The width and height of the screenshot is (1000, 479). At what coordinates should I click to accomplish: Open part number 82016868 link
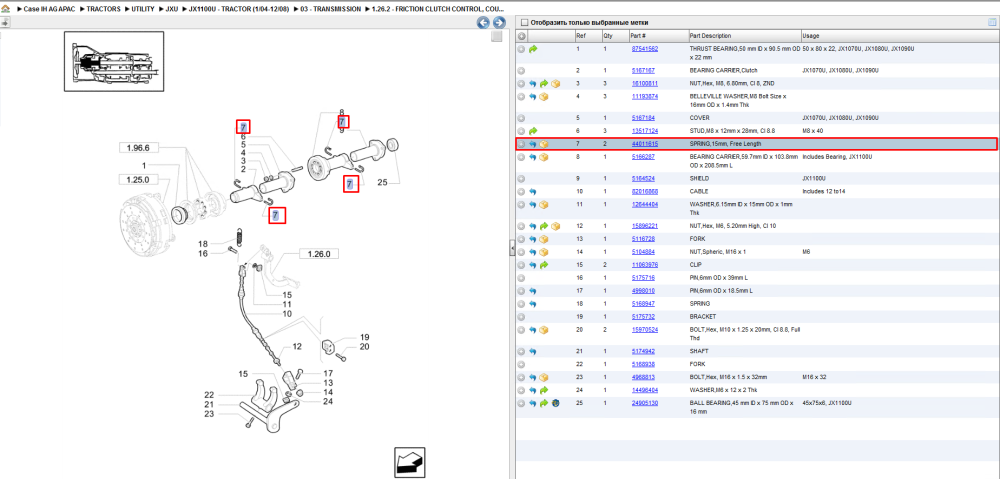tap(645, 191)
